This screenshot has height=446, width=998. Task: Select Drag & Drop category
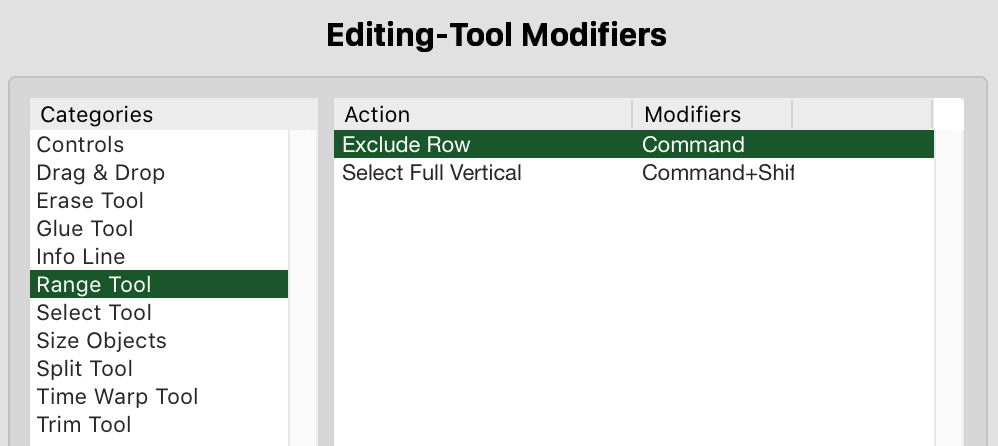coord(101,173)
